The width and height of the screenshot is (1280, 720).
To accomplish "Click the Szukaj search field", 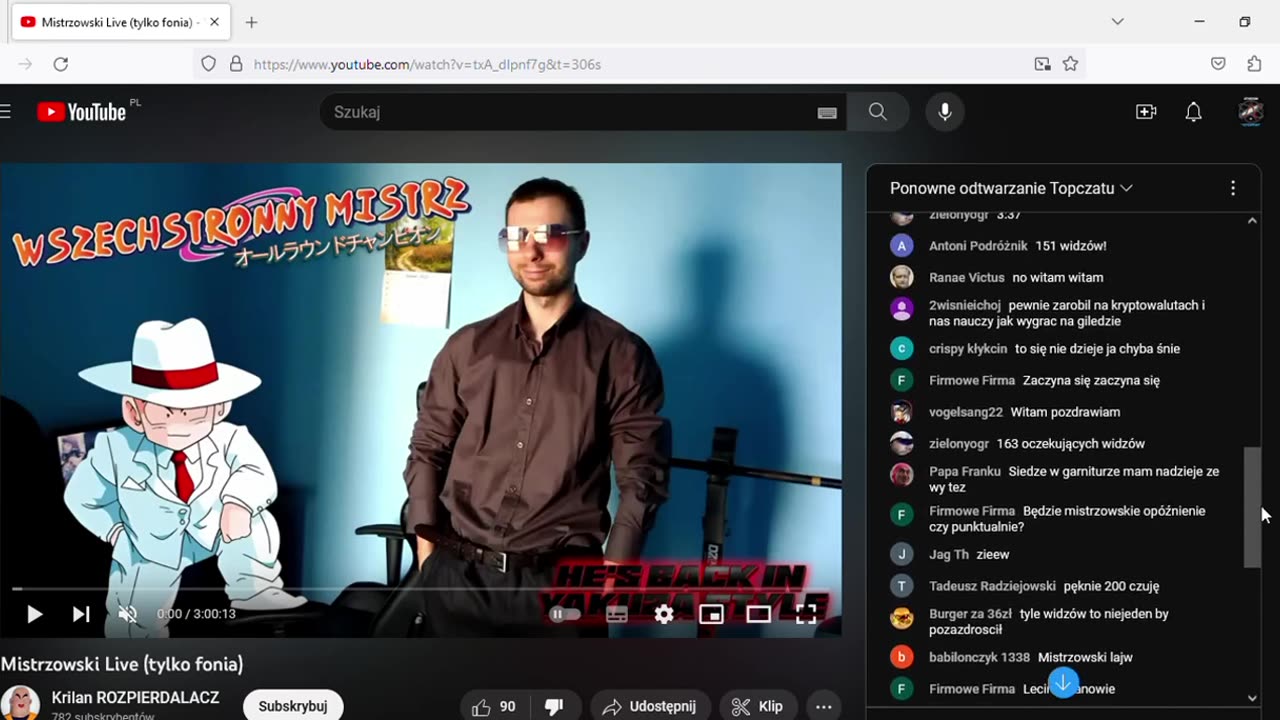I will tap(570, 112).
